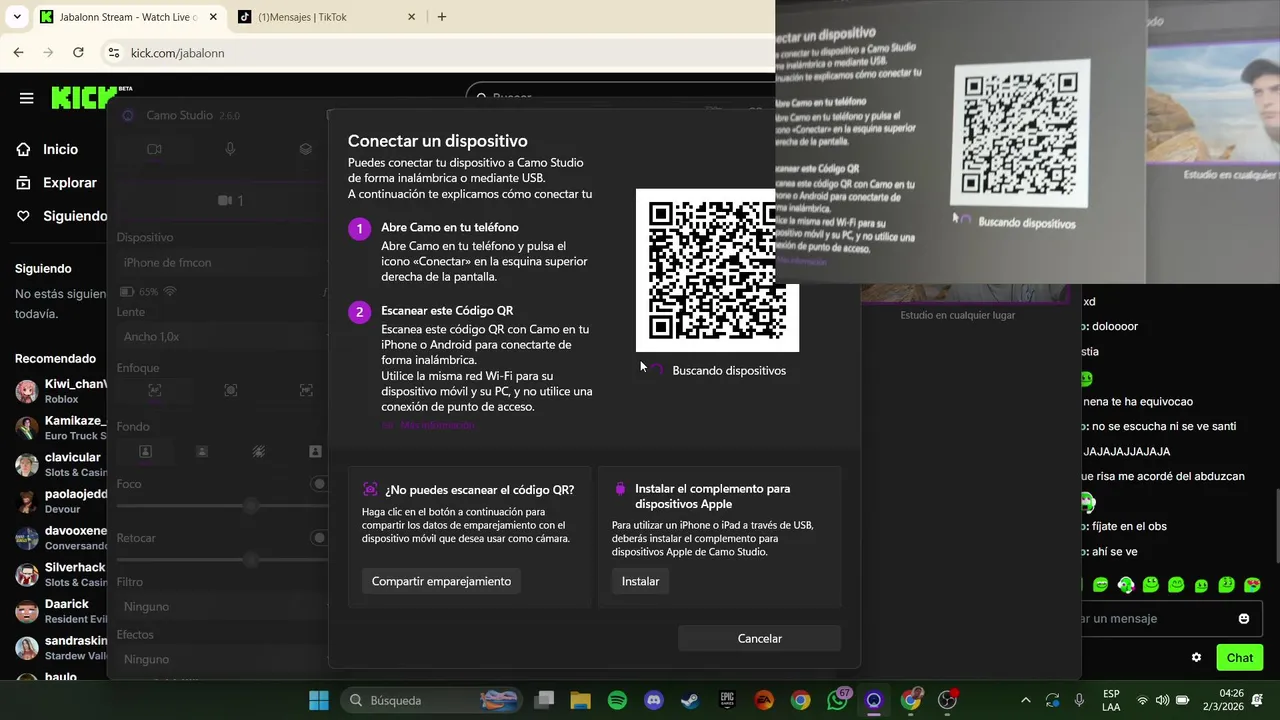Cancel the Conectar un dispositivo dialog
This screenshot has height=720, width=1280.
[760, 639]
